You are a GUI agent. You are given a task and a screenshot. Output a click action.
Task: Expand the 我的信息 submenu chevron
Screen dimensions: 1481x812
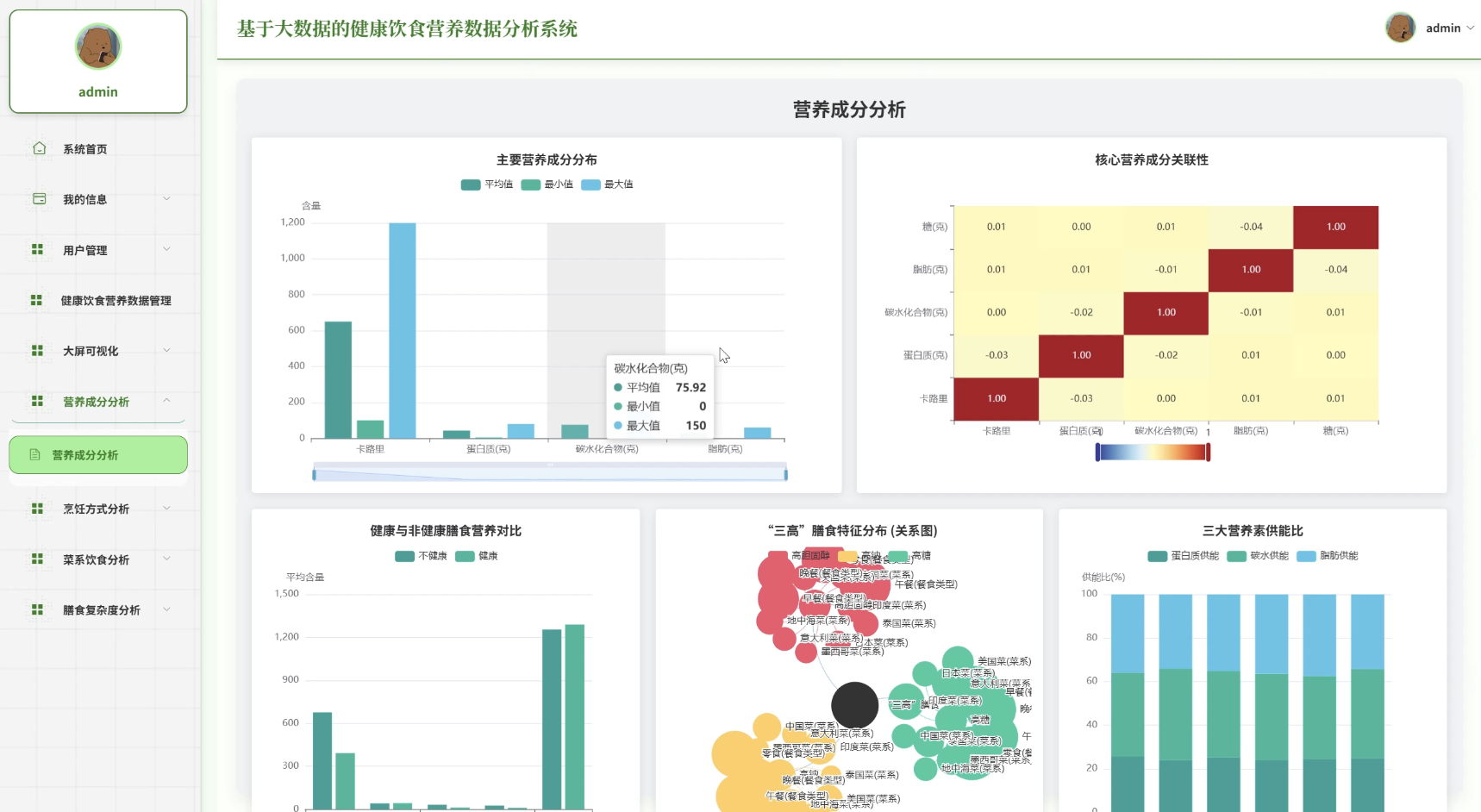166,198
